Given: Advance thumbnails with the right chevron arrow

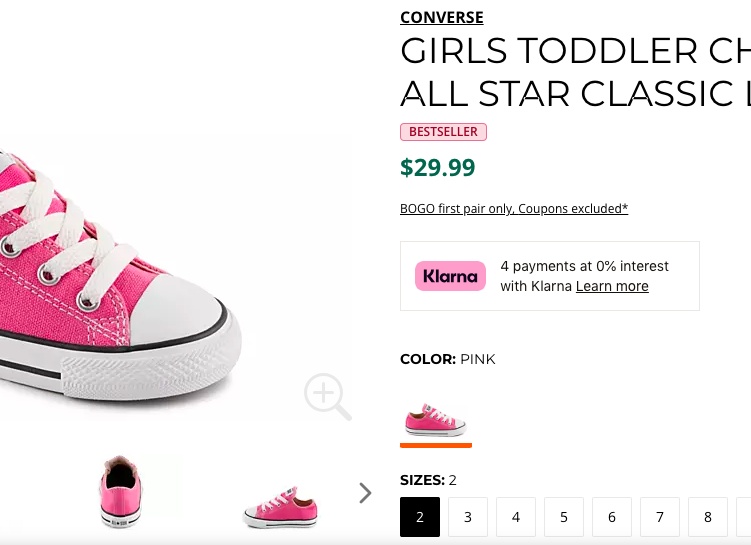Looking at the screenshot, I should point(365,493).
